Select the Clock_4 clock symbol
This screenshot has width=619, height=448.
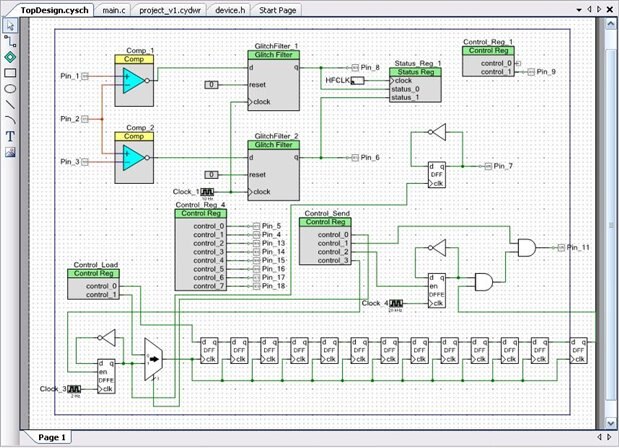point(396,303)
